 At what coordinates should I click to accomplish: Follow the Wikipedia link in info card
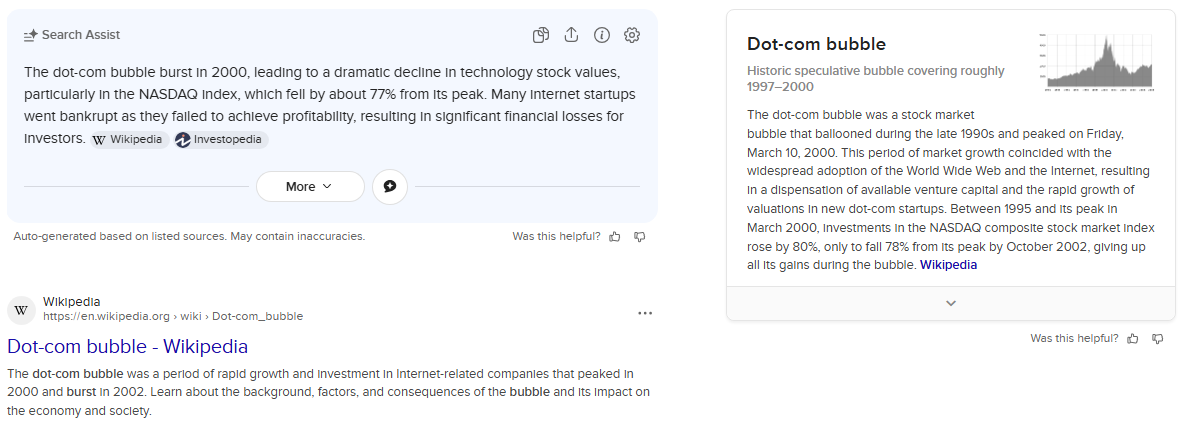pyautogui.click(x=948, y=265)
